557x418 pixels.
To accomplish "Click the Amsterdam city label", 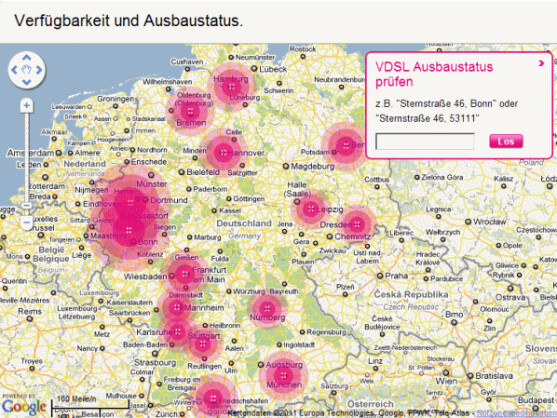I will click(x=31, y=153).
